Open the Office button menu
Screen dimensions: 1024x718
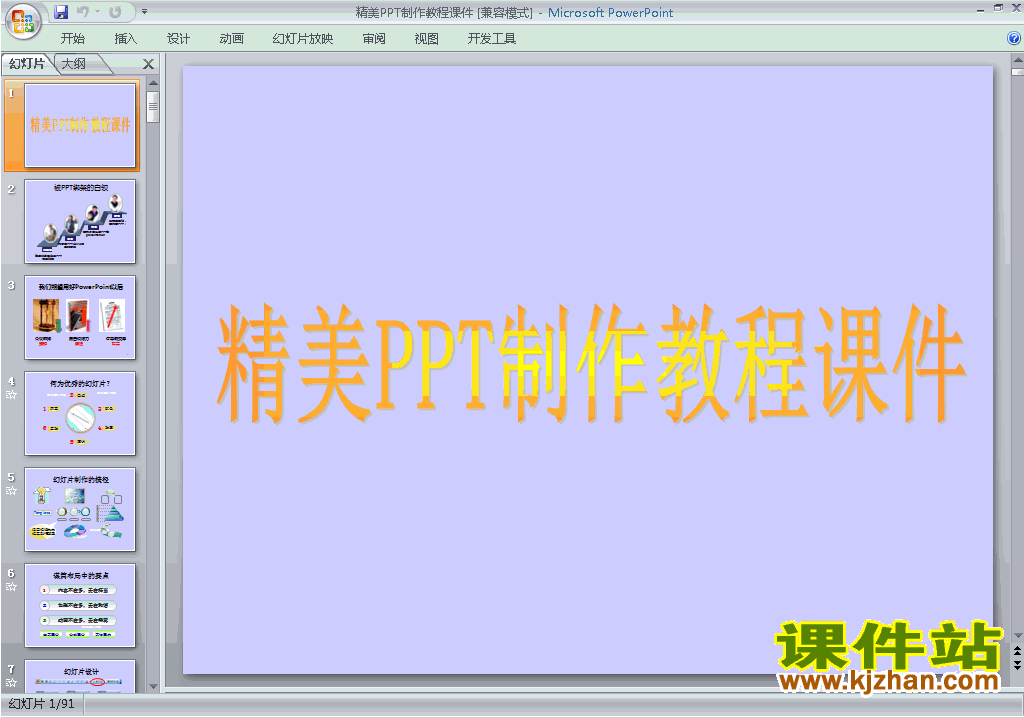click(x=23, y=22)
